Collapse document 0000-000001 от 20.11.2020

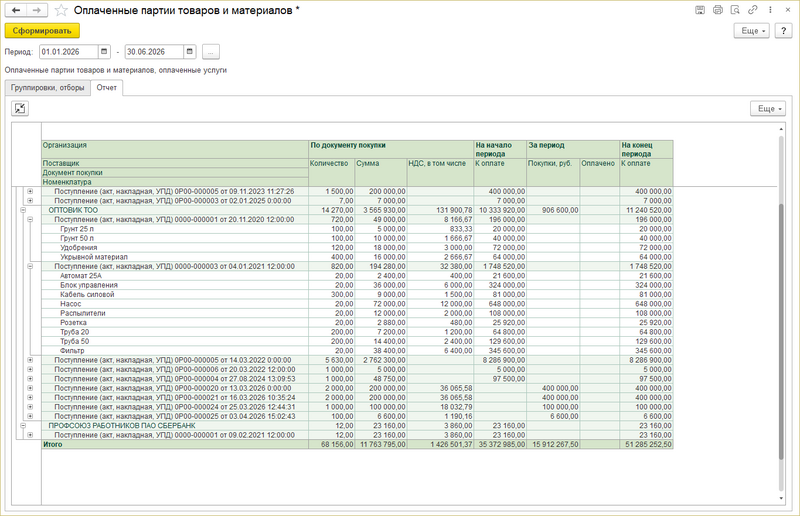coord(30,219)
